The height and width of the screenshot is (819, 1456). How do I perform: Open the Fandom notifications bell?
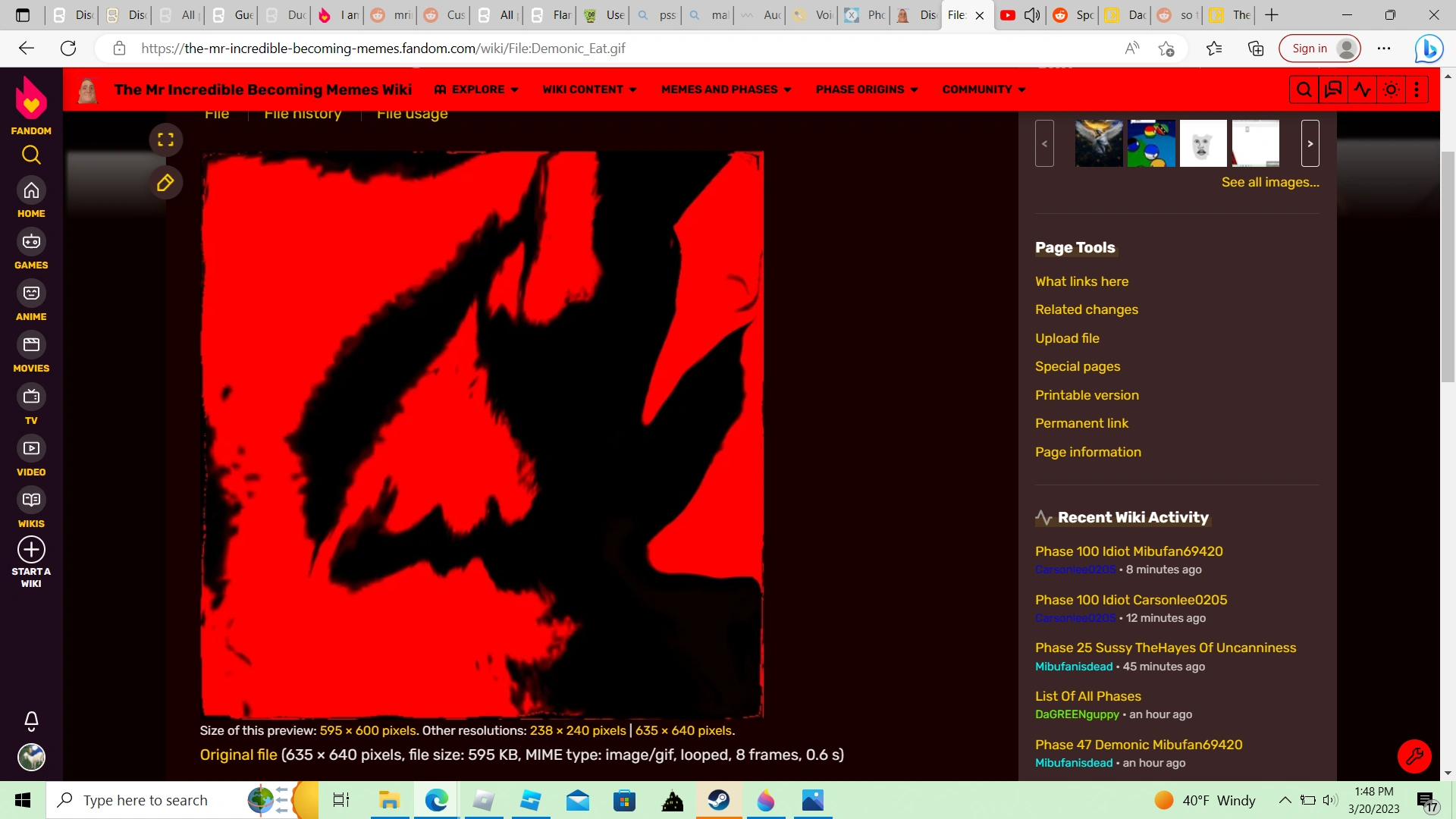(x=31, y=720)
